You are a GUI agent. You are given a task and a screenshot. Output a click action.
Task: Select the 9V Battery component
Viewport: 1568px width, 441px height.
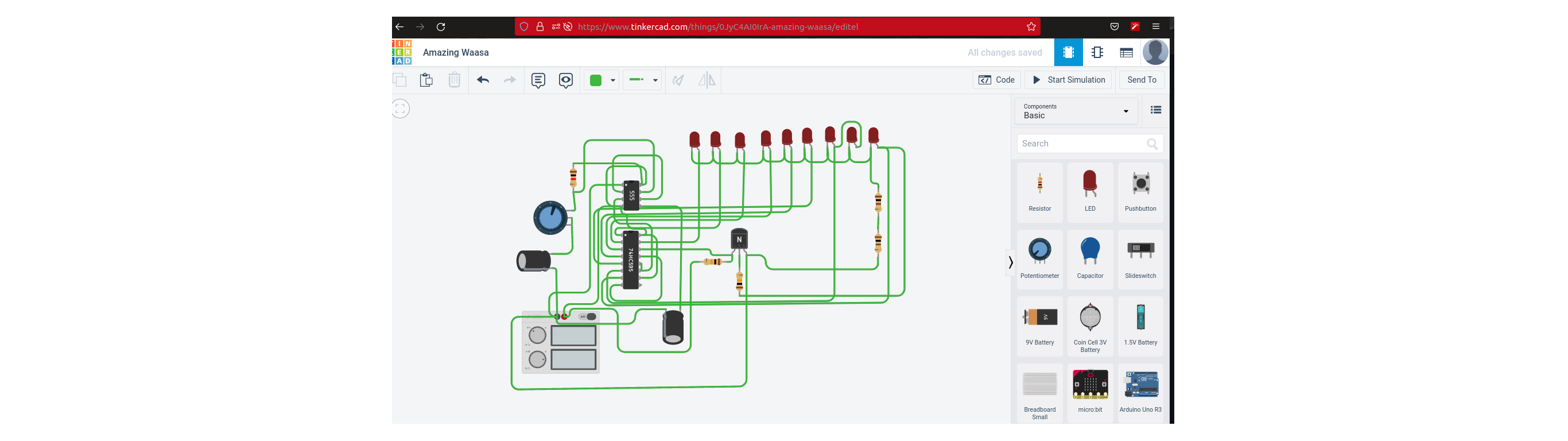1039,326
